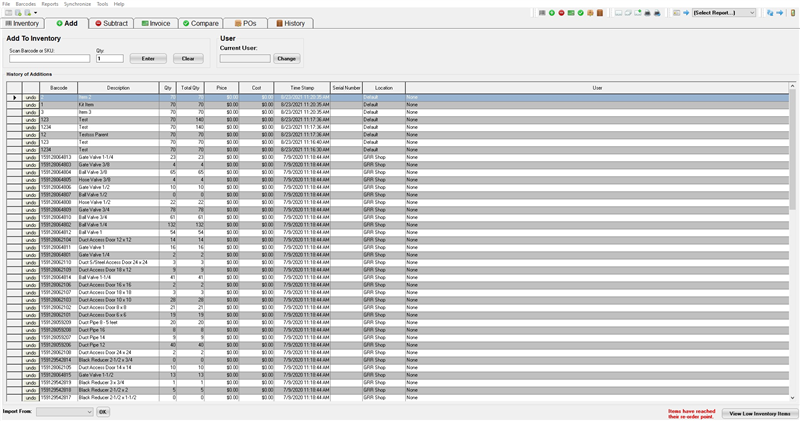Click the table scrollbar down arrow
The image size is (800, 421).
pyautogui.click(x=792, y=398)
